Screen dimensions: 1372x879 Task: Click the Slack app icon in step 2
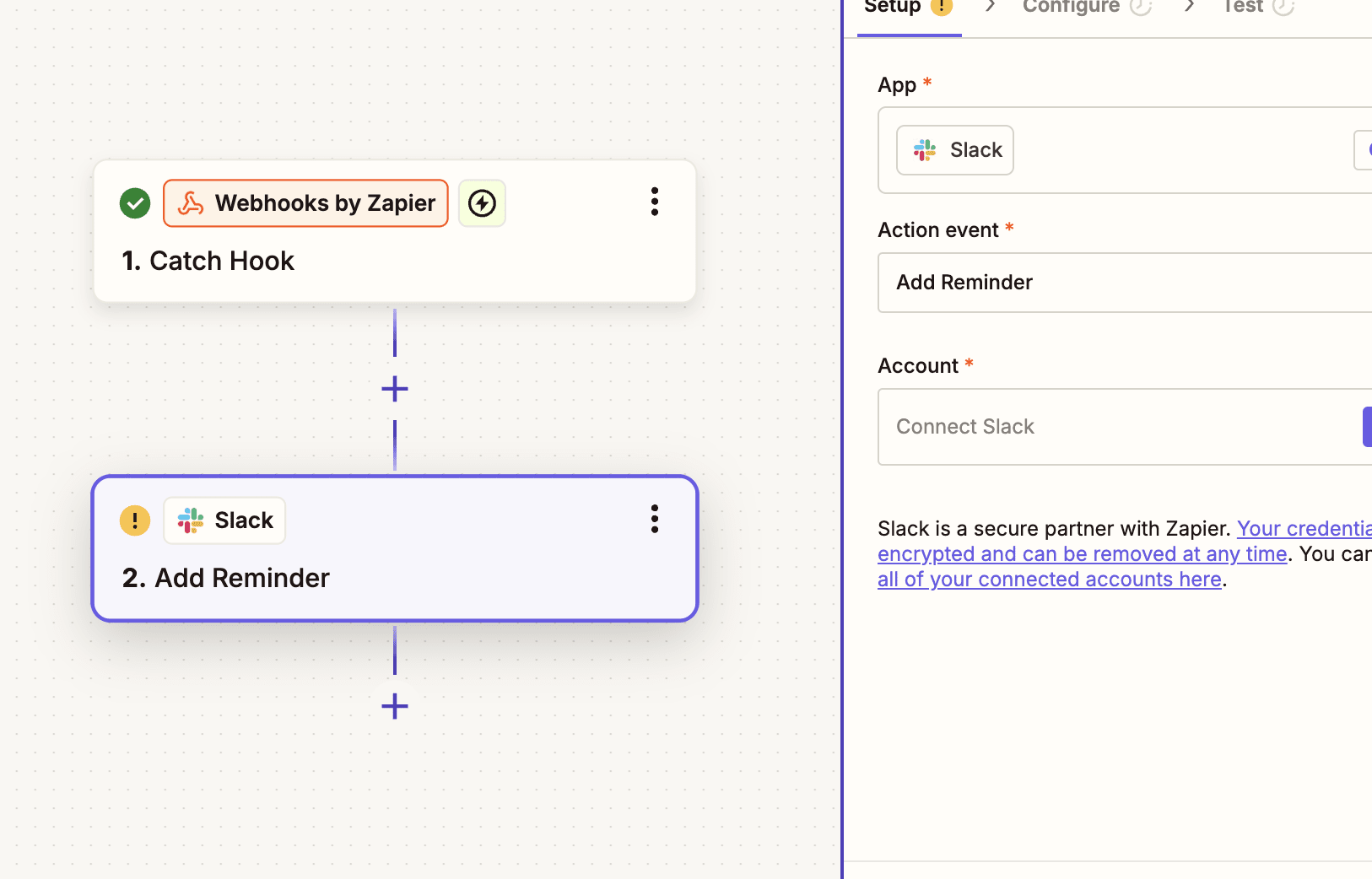coord(191,520)
